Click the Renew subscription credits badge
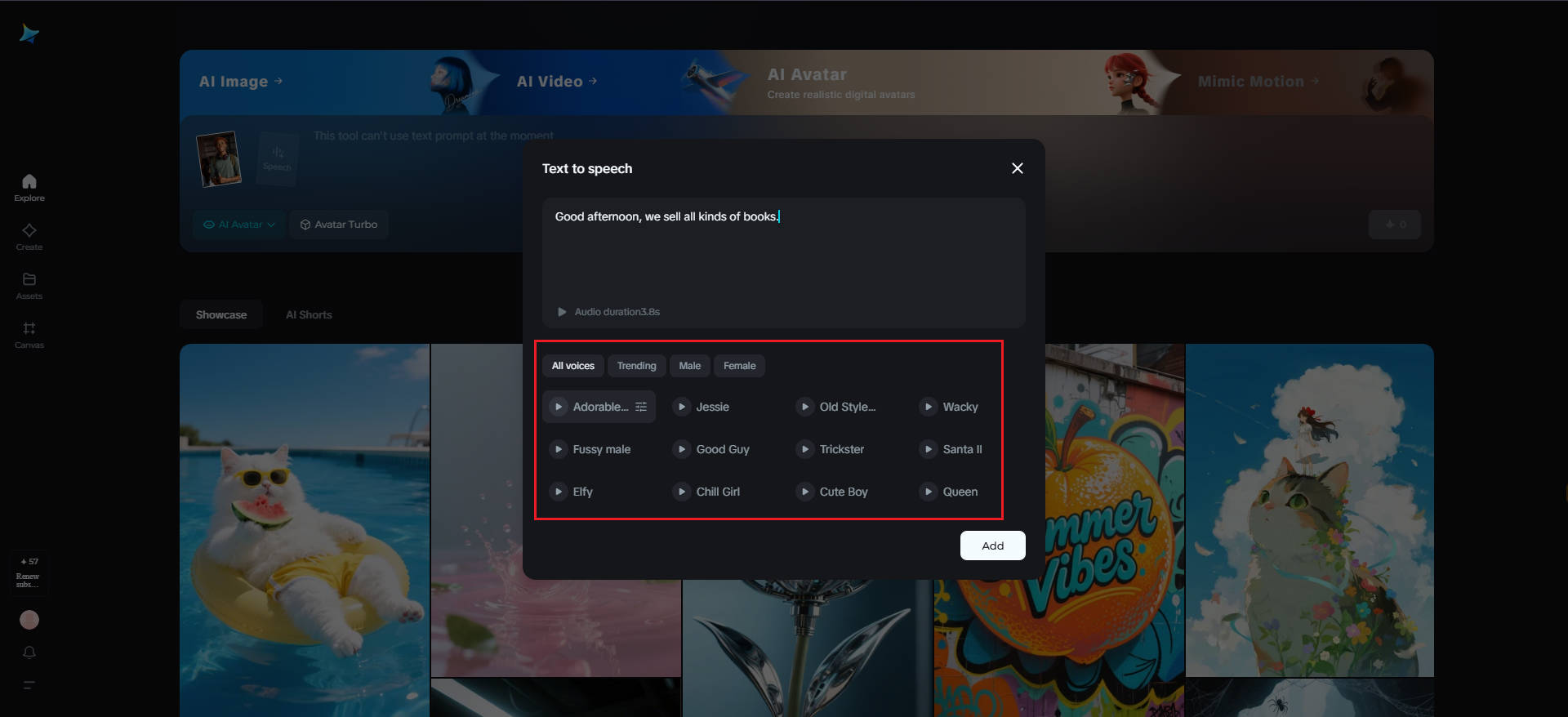Viewport: 1568px width, 717px height. pyautogui.click(x=29, y=572)
